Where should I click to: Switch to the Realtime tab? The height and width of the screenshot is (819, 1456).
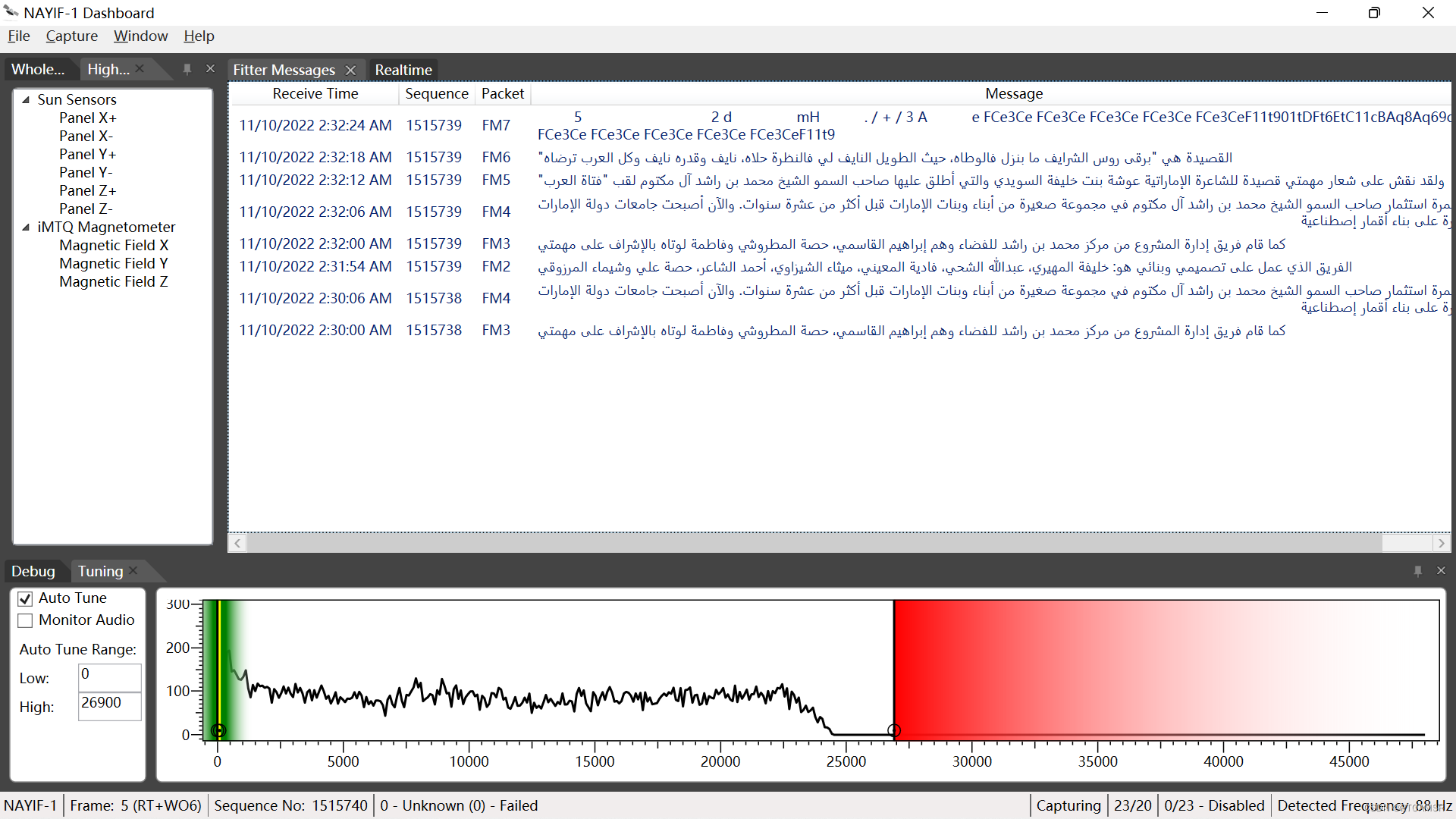[x=403, y=70]
